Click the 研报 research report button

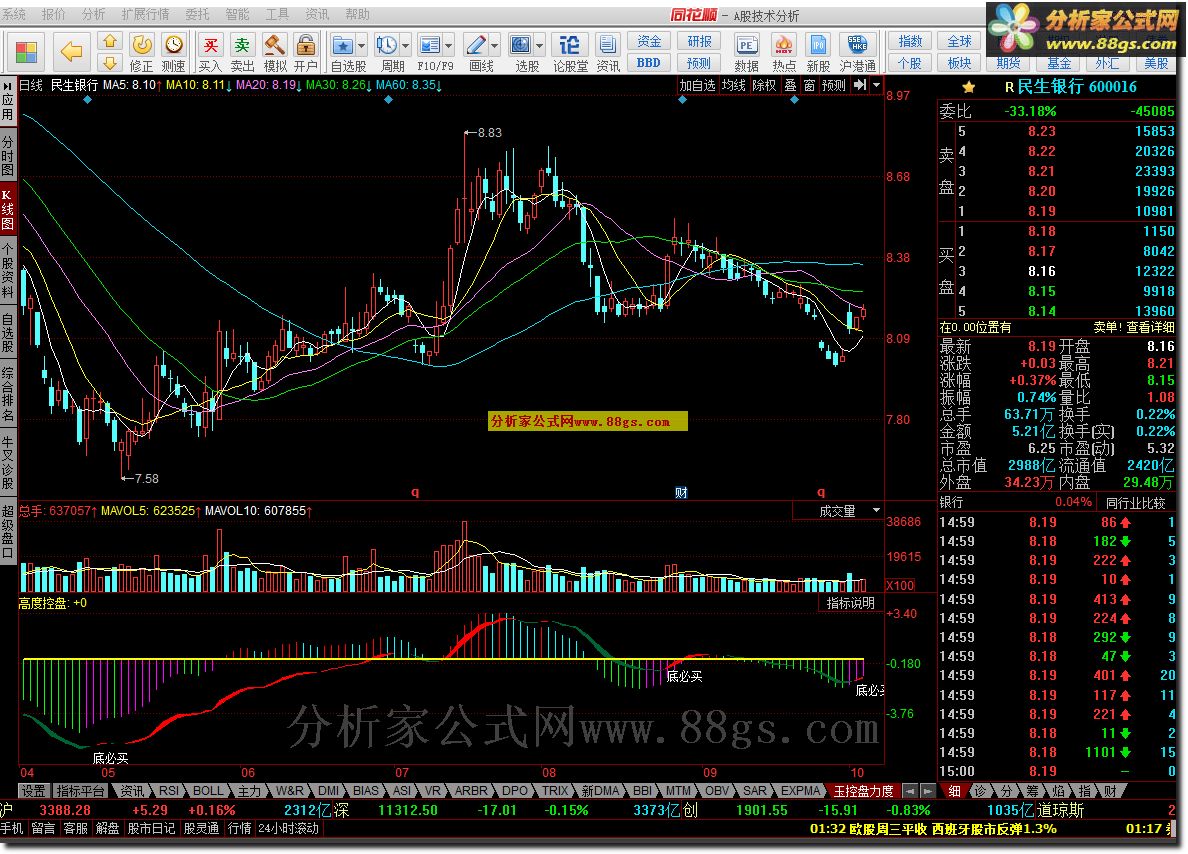click(x=699, y=41)
